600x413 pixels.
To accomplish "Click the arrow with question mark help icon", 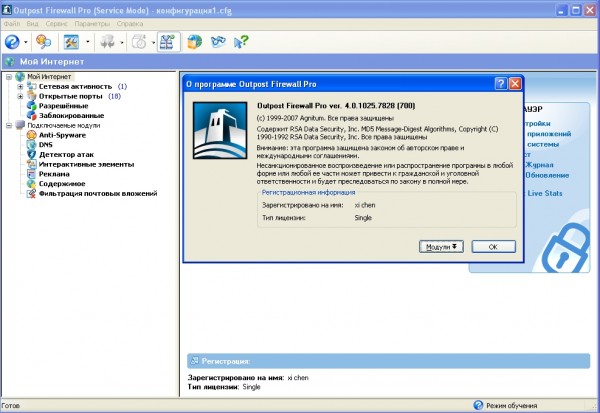I will tap(241, 42).
